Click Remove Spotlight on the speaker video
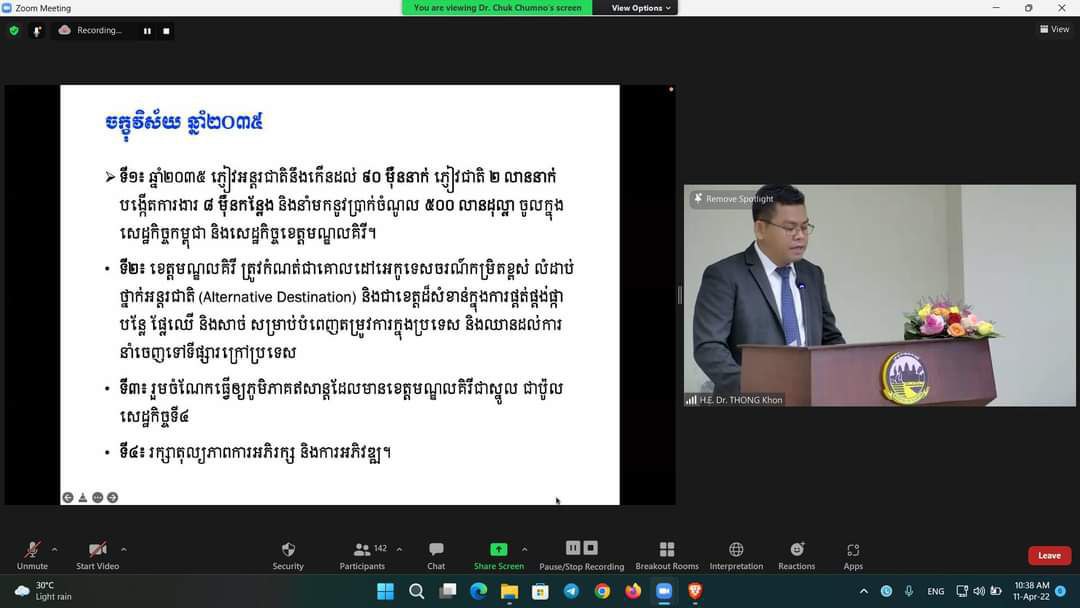The height and width of the screenshot is (608, 1080). tap(733, 199)
